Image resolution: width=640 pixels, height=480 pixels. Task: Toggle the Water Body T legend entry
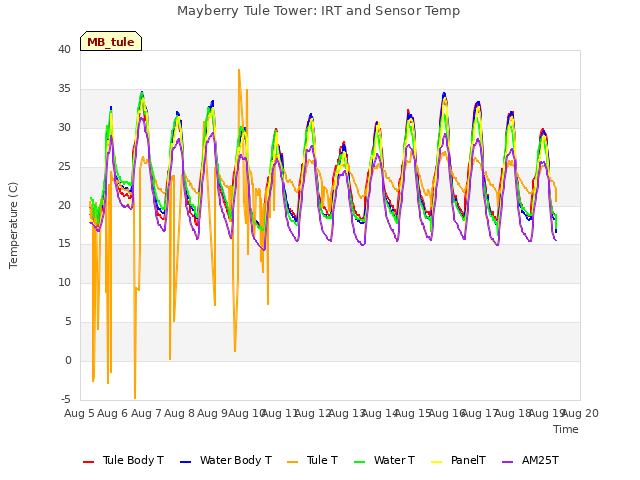click(x=226, y=460)
